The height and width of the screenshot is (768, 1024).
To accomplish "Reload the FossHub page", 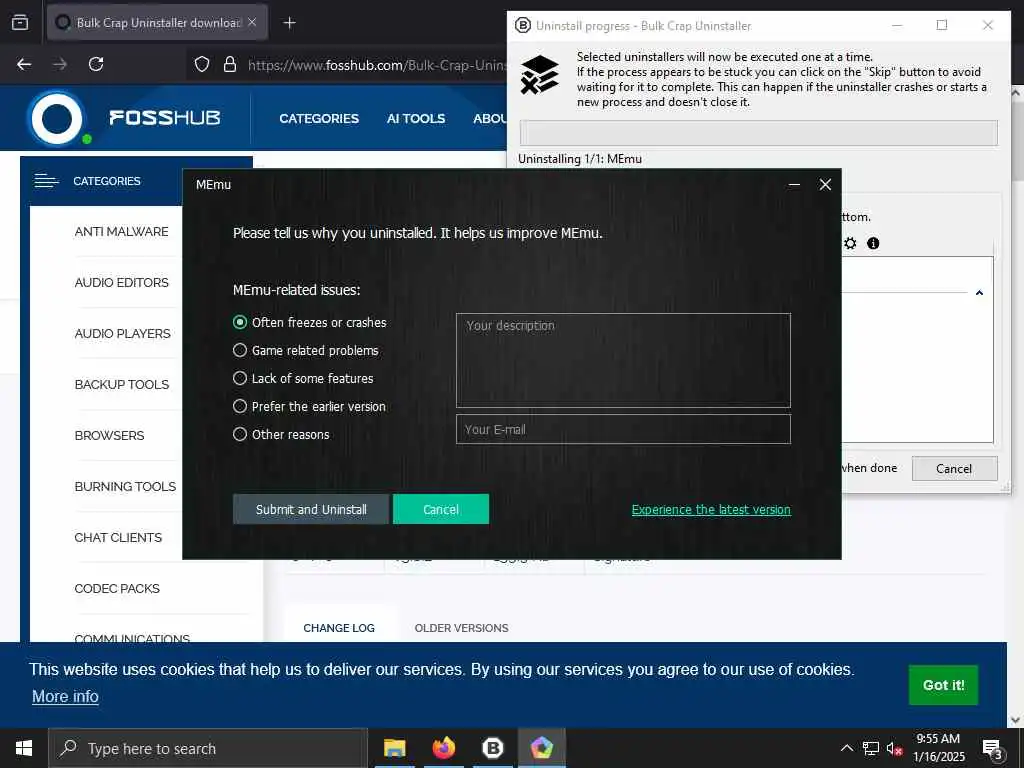I will click(96, 64).
